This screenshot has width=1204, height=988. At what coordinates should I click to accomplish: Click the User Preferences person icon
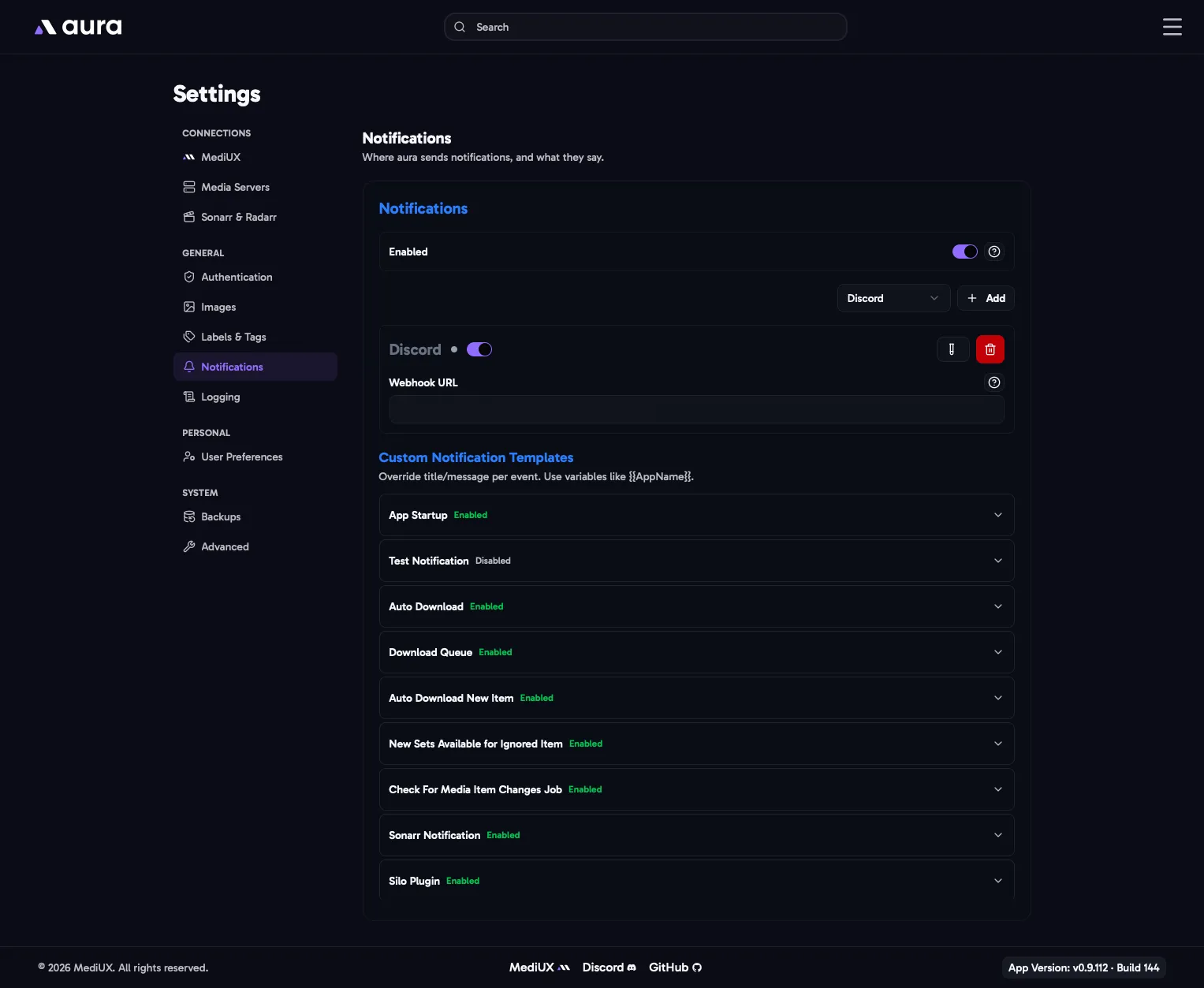189,457
